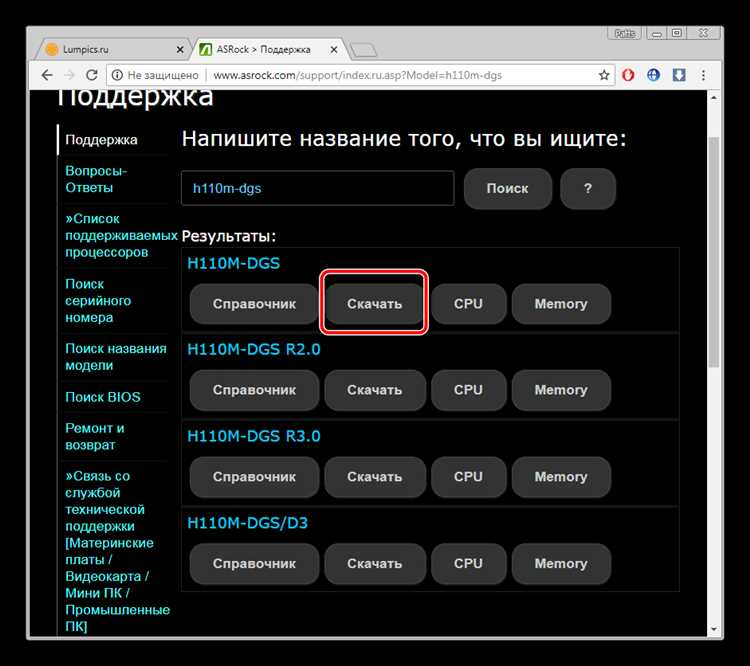Bookmark this page with the star icon

604,75
